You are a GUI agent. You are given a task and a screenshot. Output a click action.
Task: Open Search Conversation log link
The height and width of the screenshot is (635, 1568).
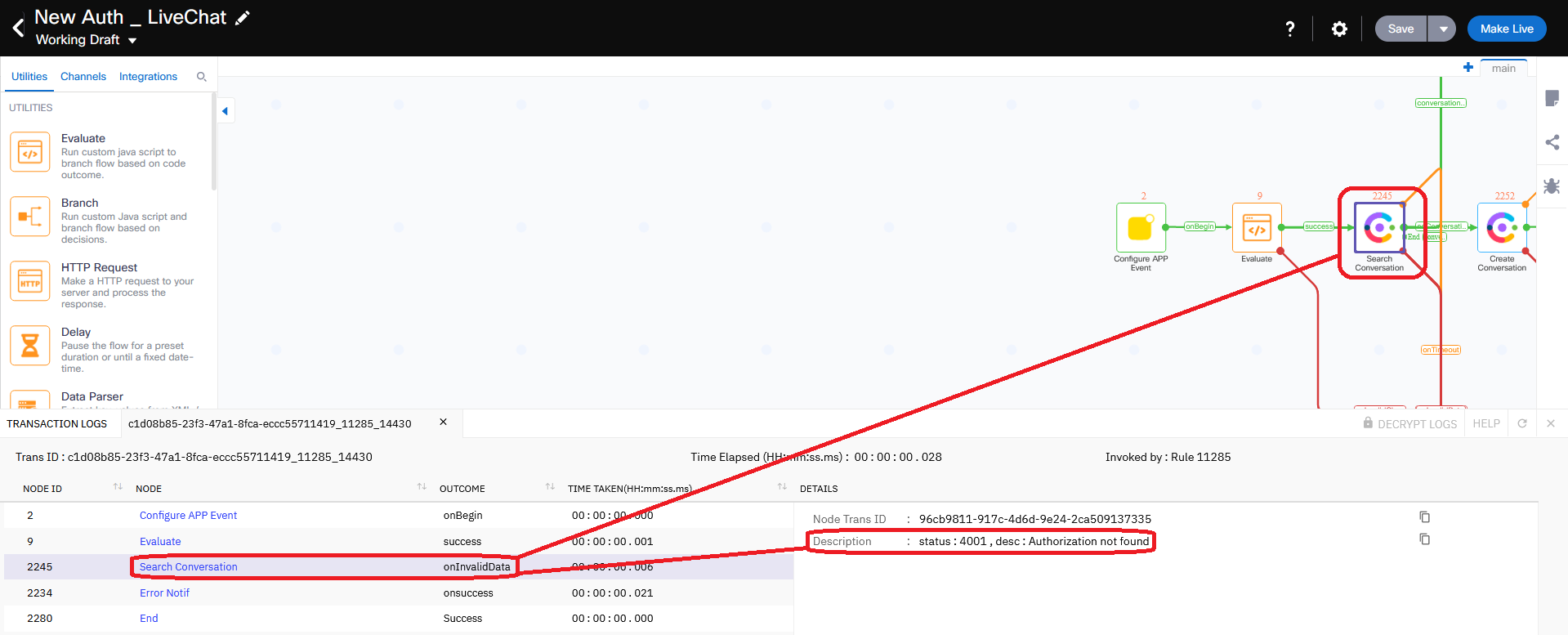point(188,567)
